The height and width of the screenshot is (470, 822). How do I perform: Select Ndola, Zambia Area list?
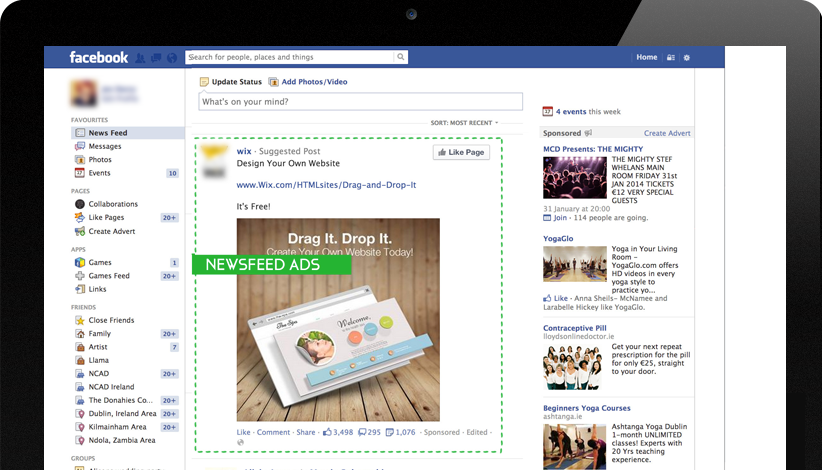122,440
